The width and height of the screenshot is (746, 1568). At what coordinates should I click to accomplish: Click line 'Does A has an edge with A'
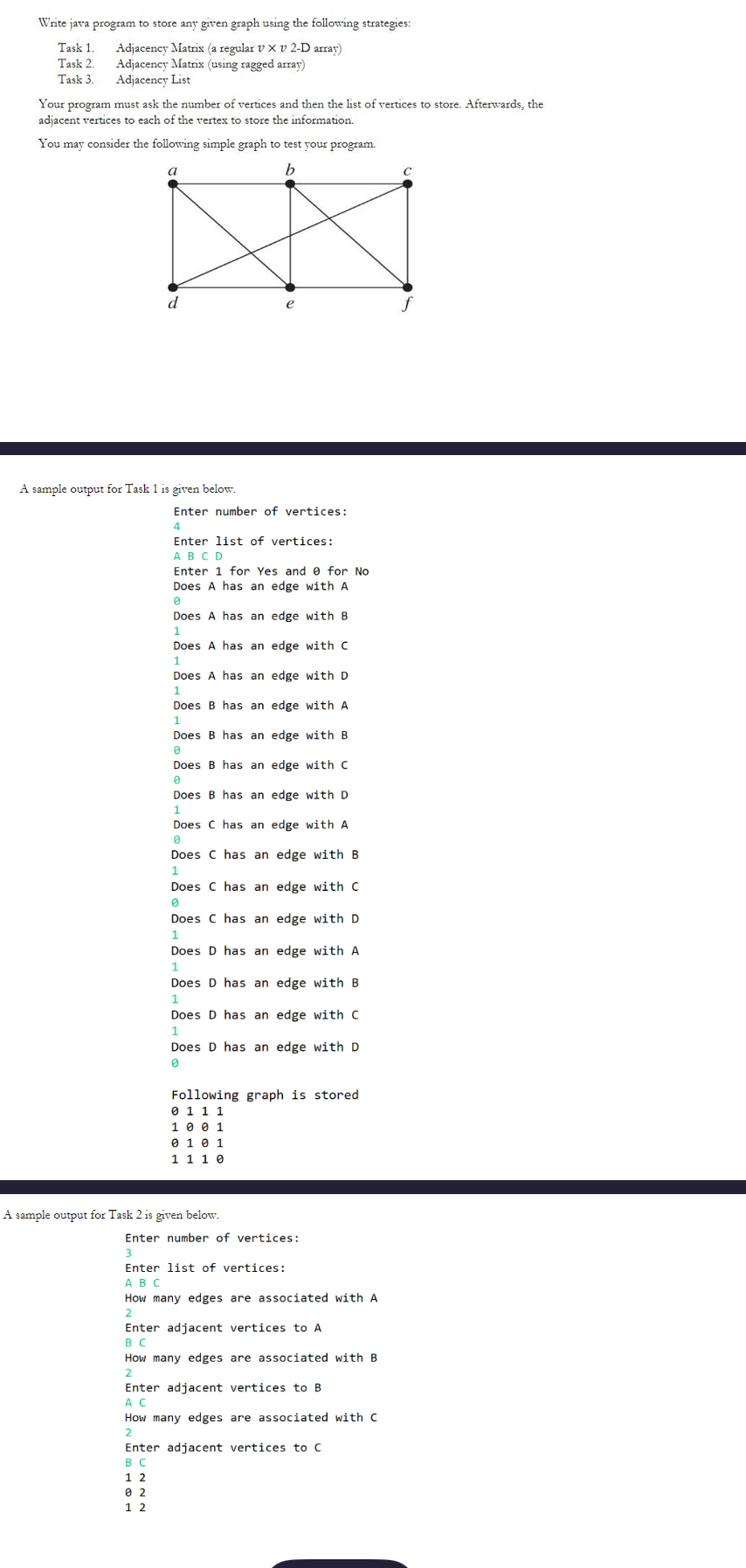pyautogui.click(x=260, y=586)
